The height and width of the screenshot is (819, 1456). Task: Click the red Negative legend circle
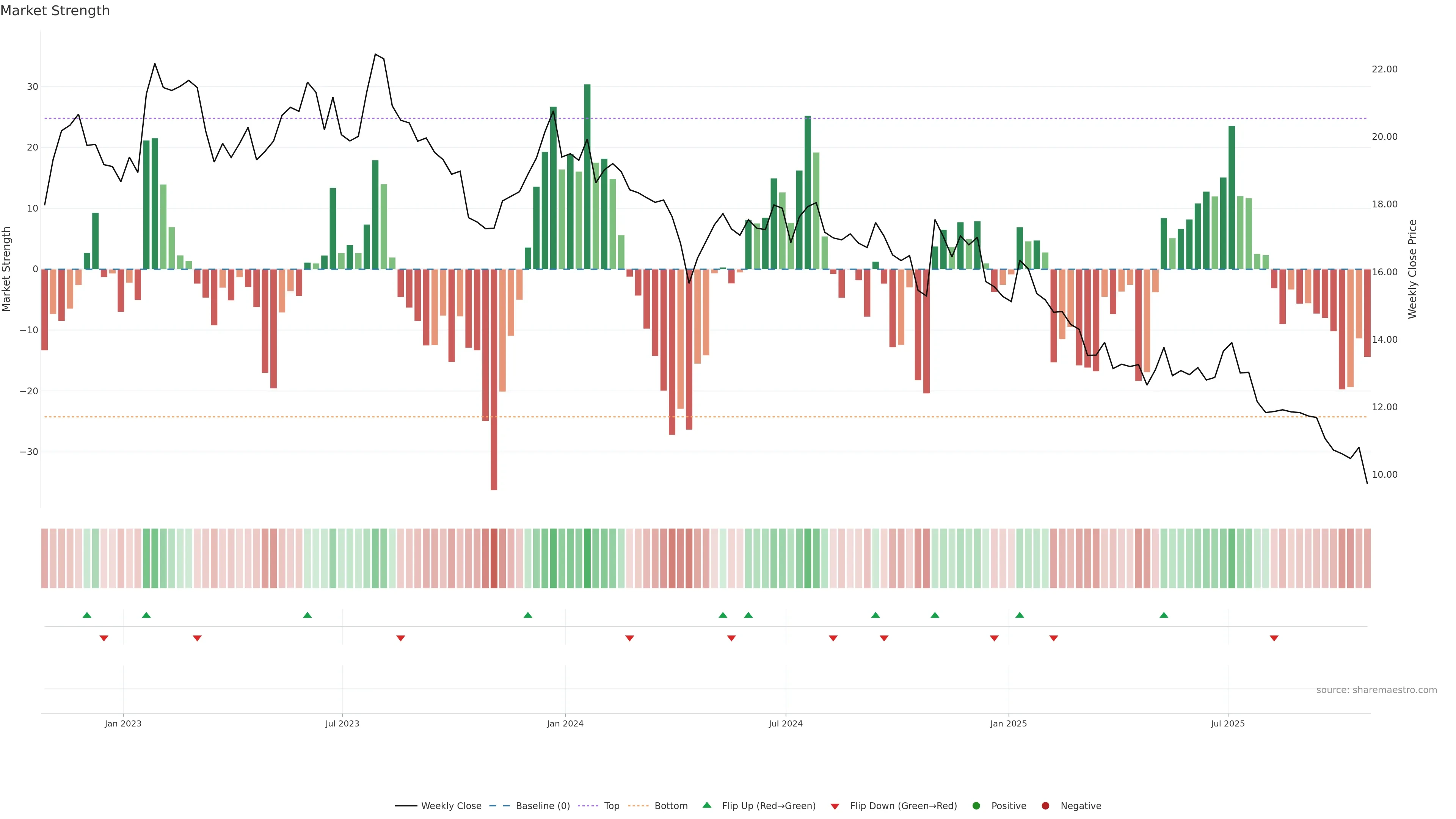pyautogui.click(x=1045, y=805)
